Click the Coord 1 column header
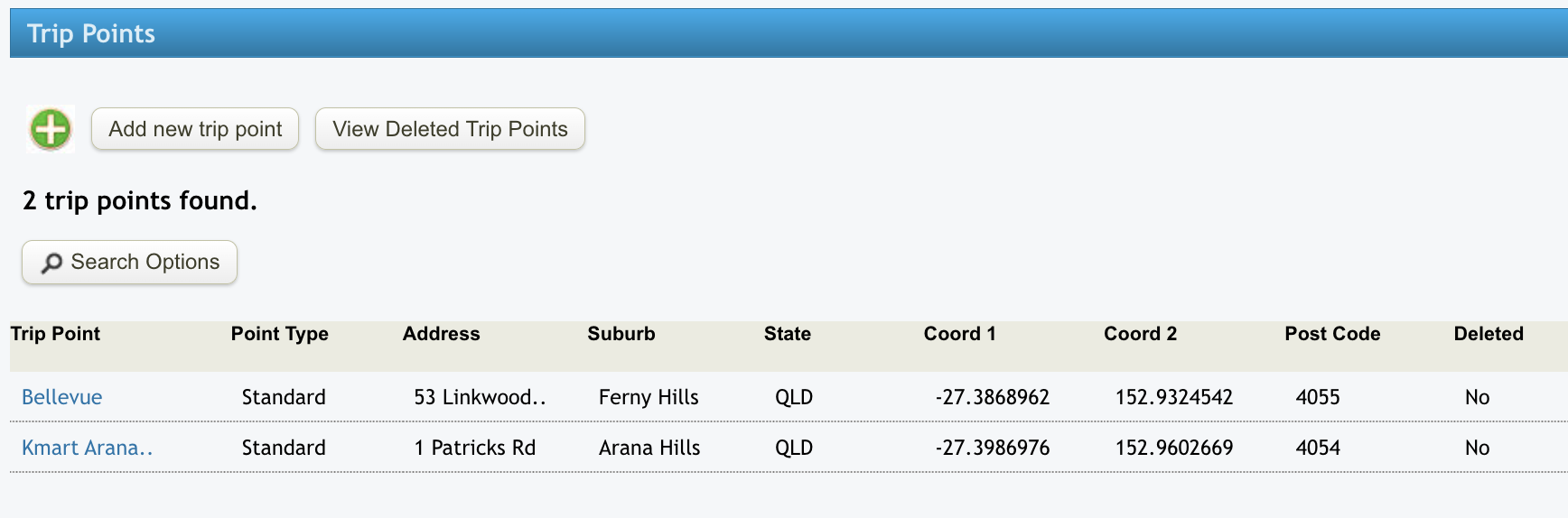This screenshot has width=1568, height=518. pos(959,334)
